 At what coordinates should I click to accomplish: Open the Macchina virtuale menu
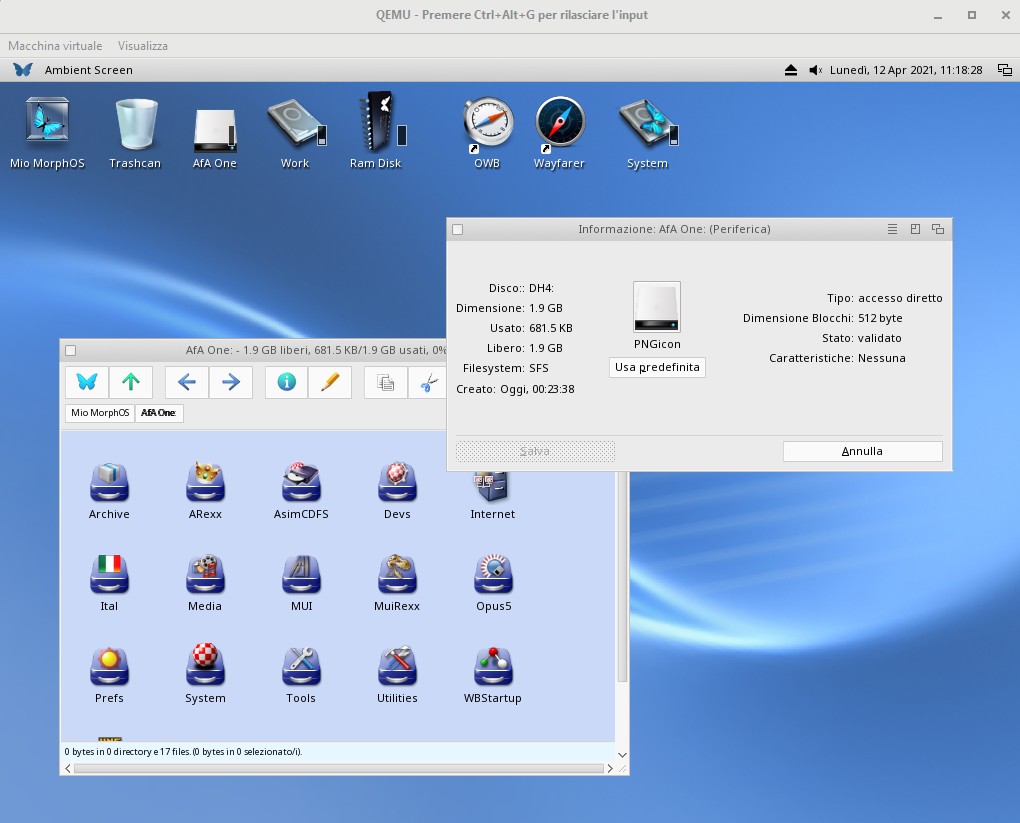[55, 46]
